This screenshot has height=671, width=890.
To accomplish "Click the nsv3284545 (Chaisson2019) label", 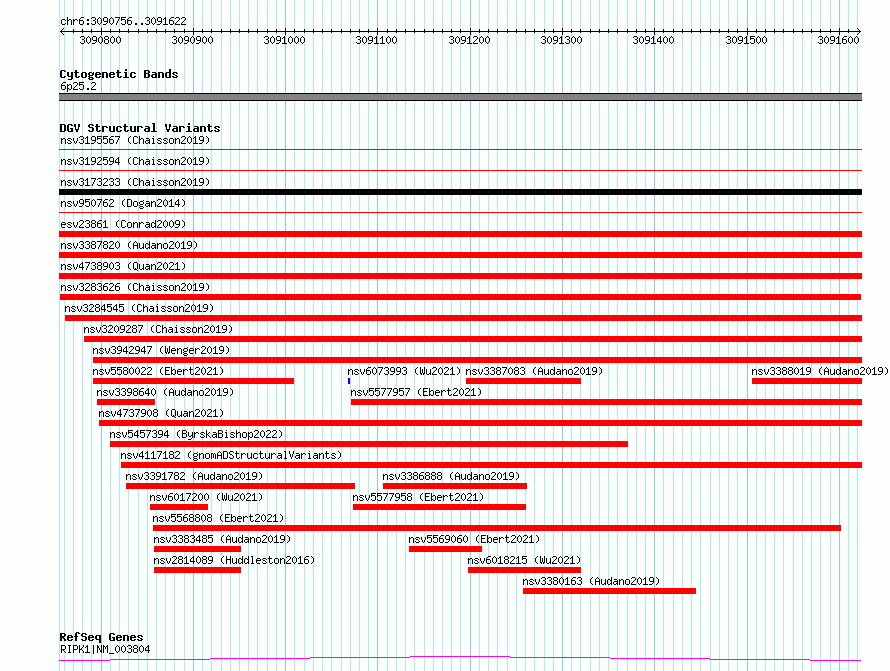I will [139, 308].
